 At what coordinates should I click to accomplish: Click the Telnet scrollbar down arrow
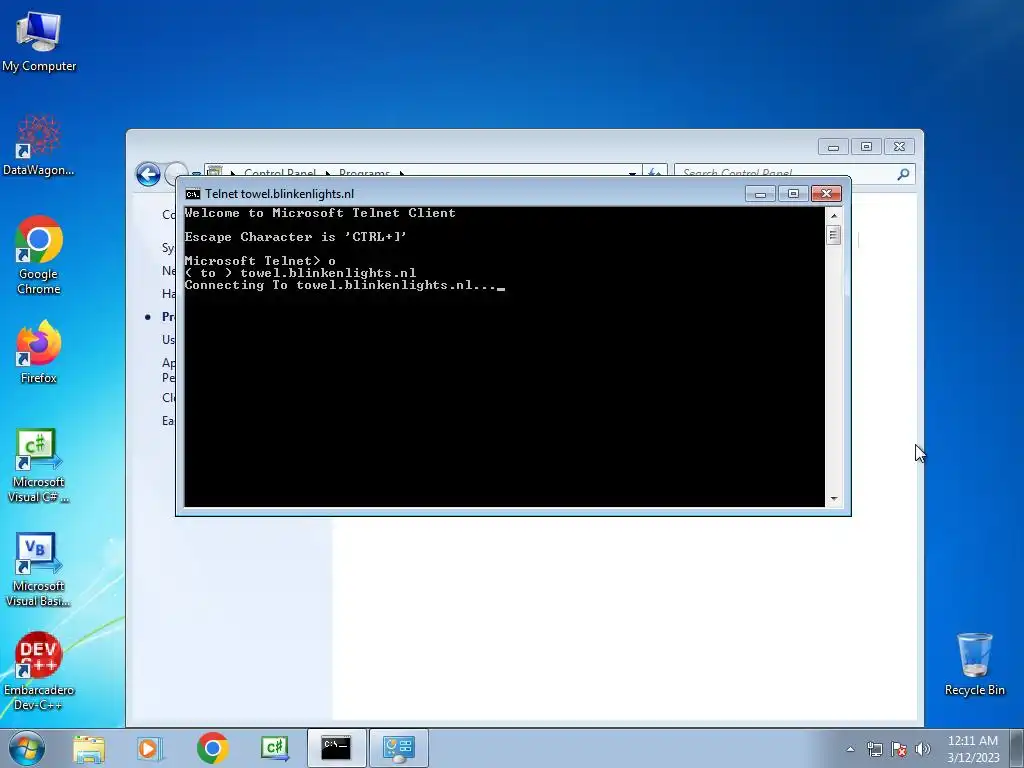click(x=833, y=498)
